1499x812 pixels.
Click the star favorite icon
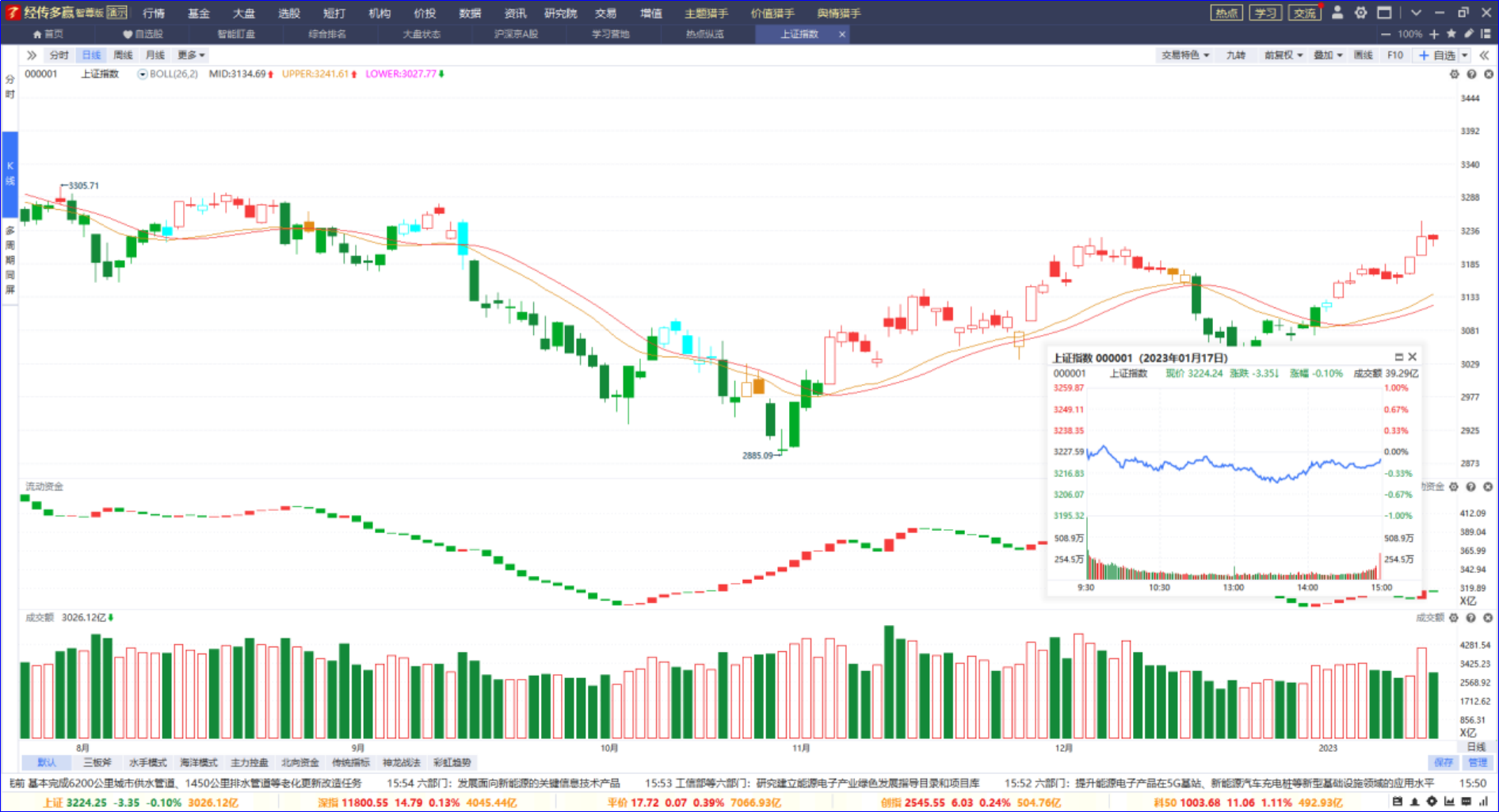point(1451,34)
